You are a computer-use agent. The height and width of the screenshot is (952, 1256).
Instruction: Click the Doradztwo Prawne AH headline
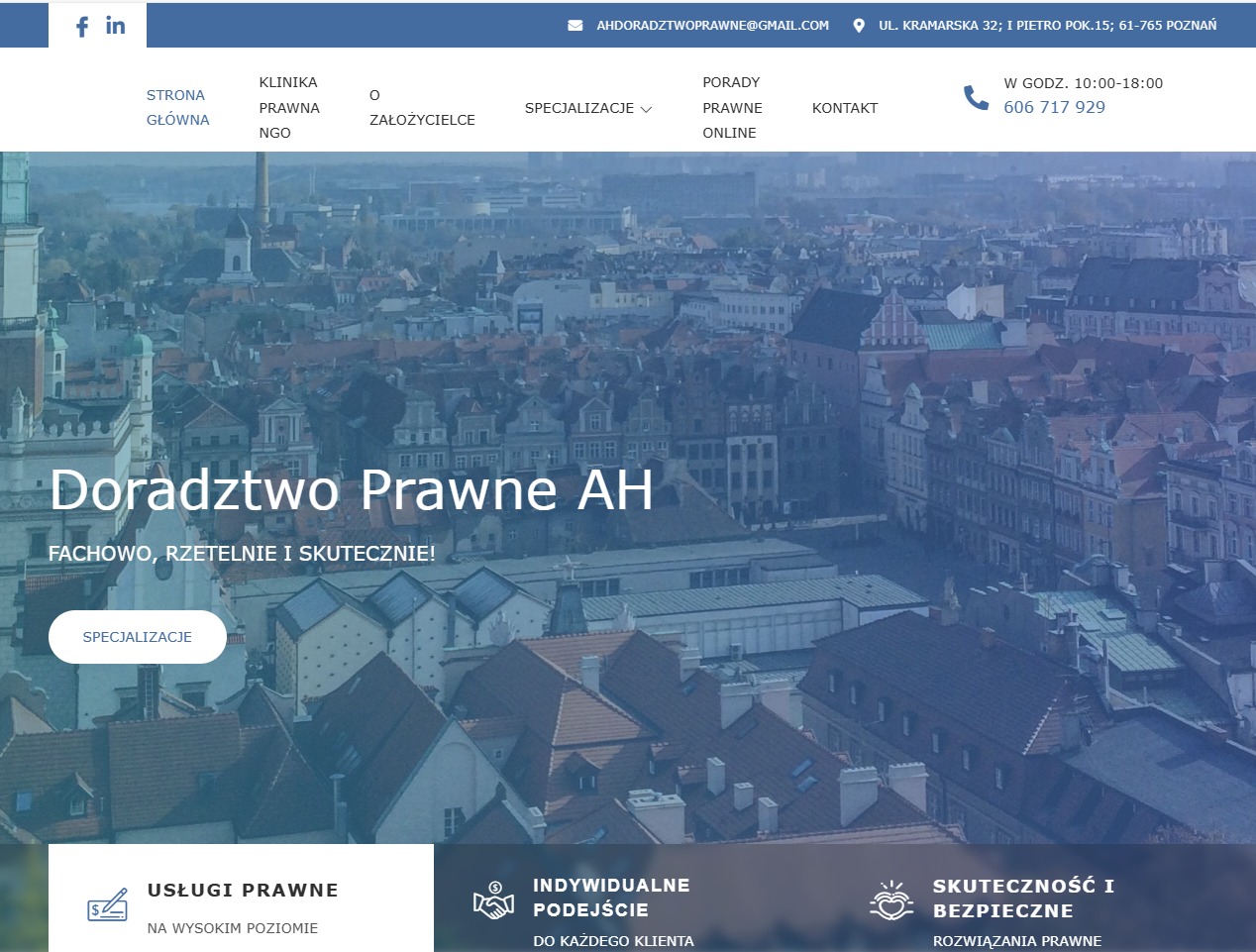tap(353, 489)
